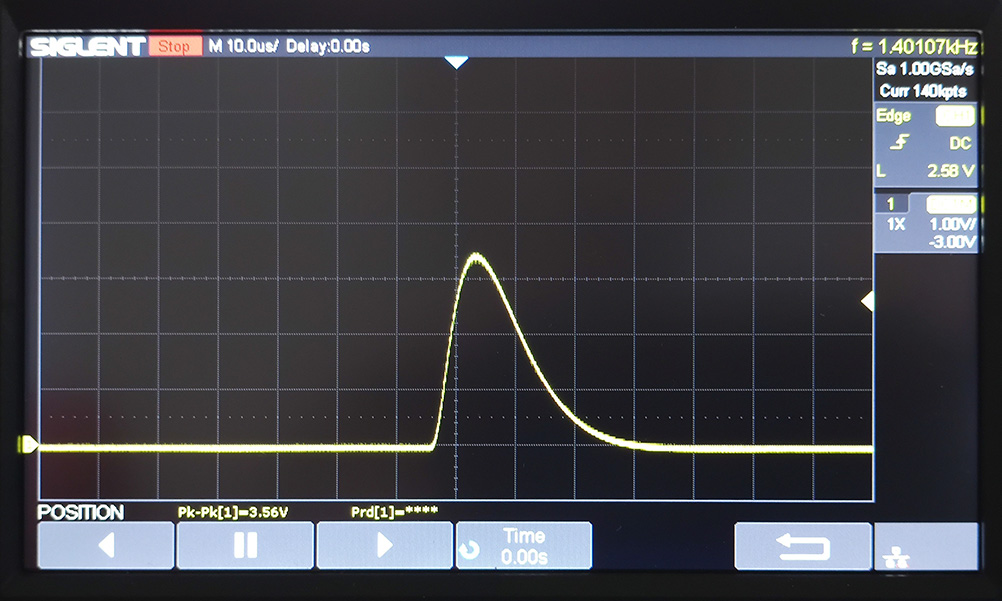Click the left arrow navigation icon
Viewport: 1002px width, 601px height.
click(x=104, y=545)
